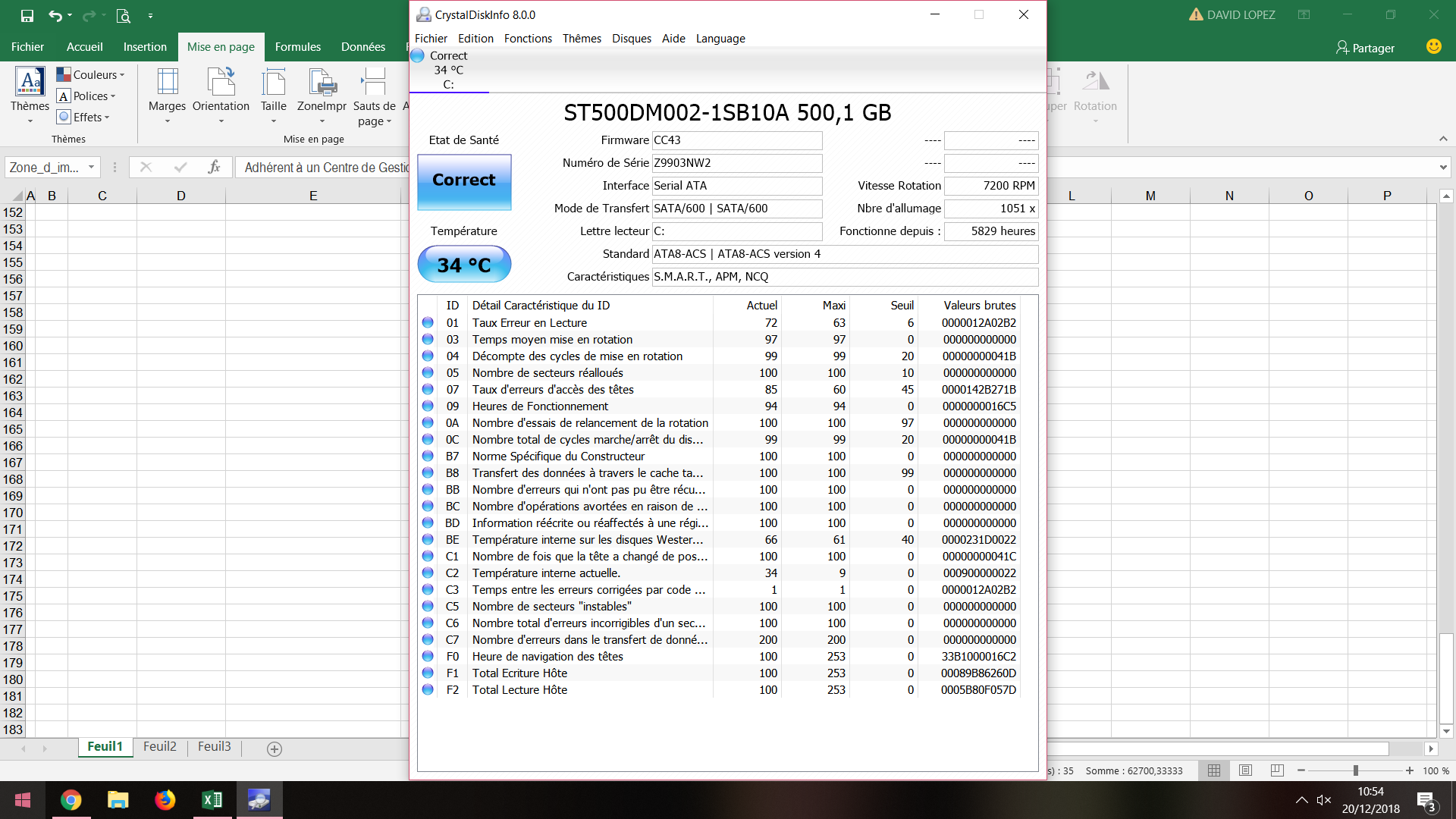Select the Feuil2 sheet tab
This screenshot has height=819, width=1456.
click(x=160, y=747)
